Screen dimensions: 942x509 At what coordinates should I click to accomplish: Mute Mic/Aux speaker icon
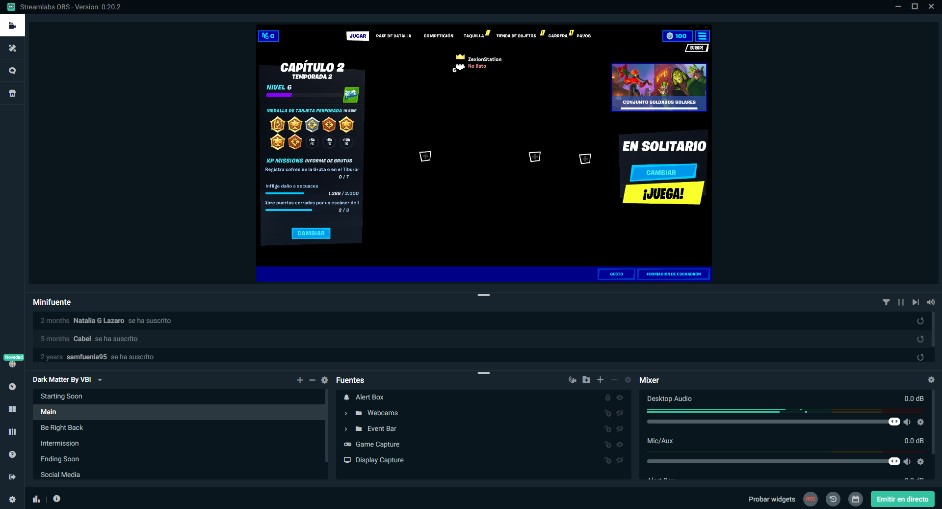click(907, 462)
